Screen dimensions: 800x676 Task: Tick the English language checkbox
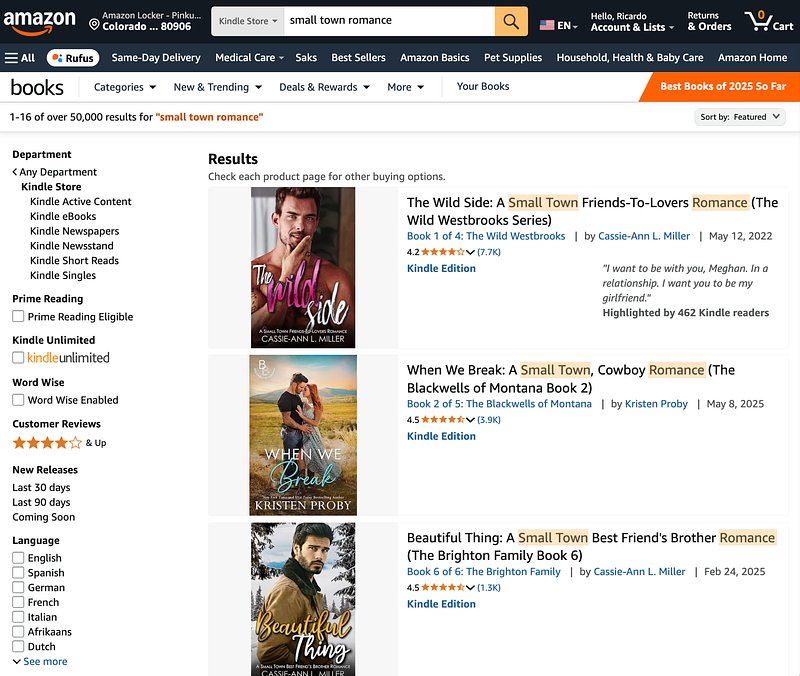(18, 558)
